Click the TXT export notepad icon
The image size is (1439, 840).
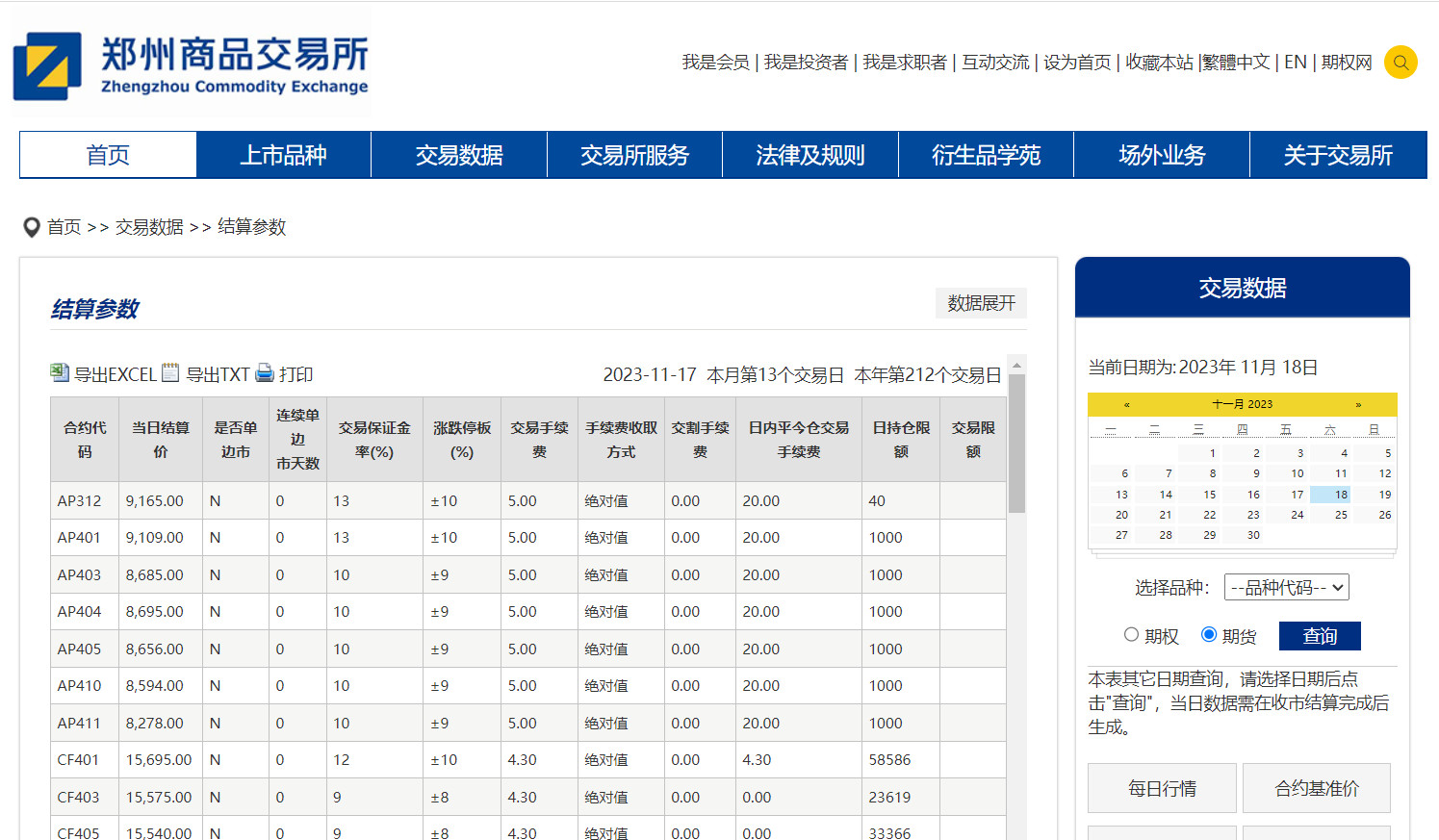170,372
